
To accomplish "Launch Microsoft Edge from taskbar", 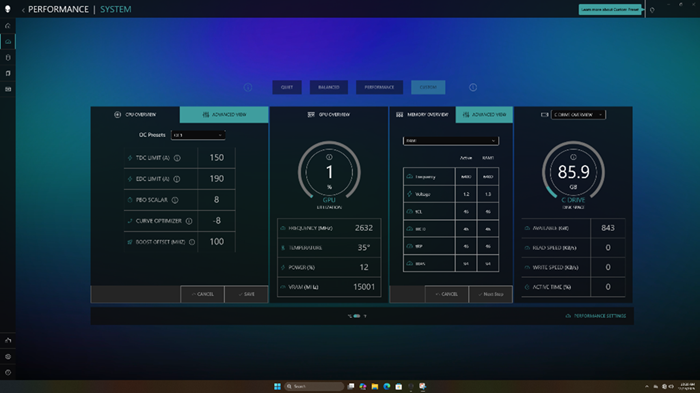I will click(387, 386).
